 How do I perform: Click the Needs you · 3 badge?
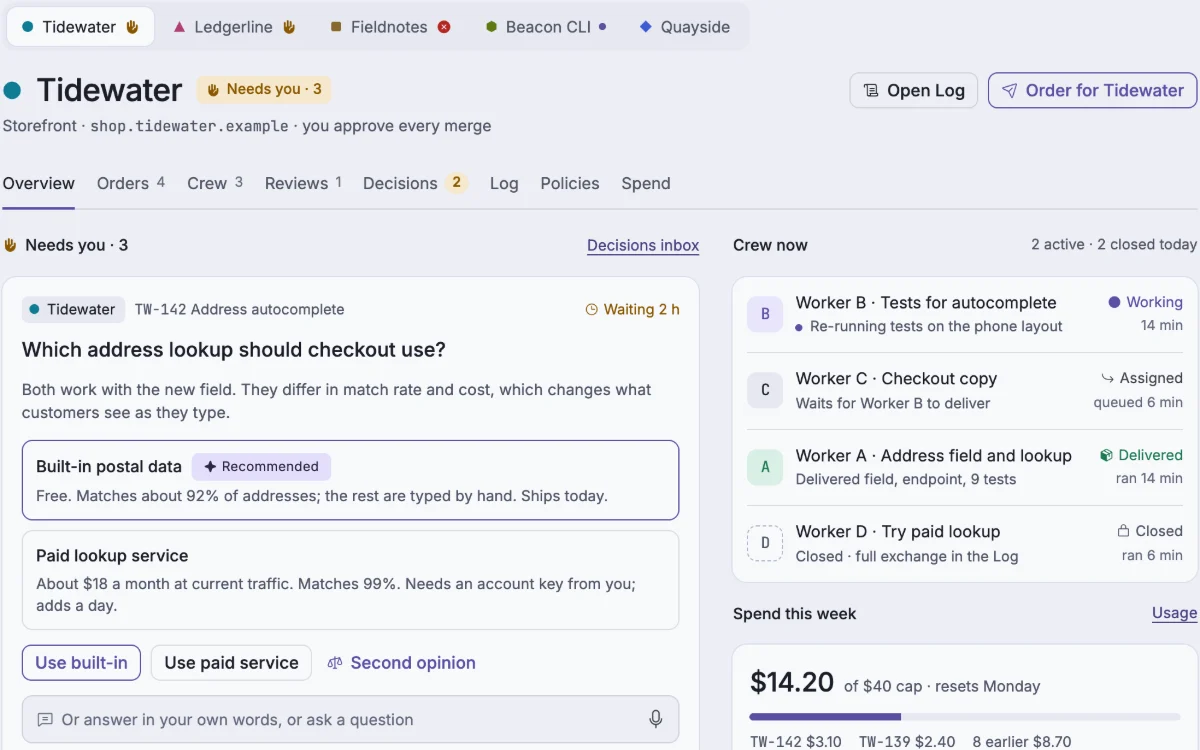coord(264,89)
